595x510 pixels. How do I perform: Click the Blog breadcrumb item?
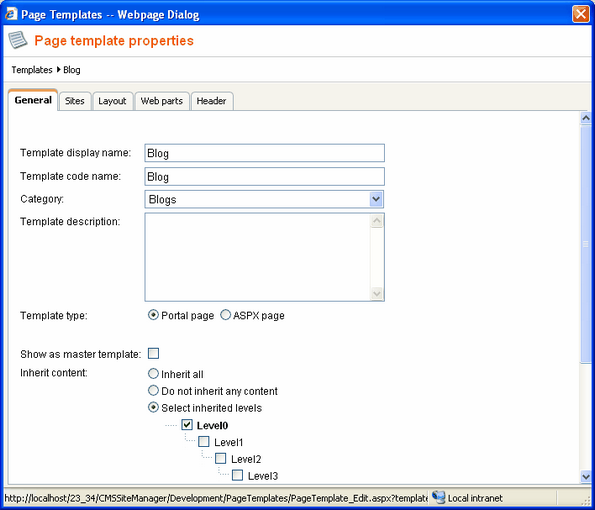(72, 70)
